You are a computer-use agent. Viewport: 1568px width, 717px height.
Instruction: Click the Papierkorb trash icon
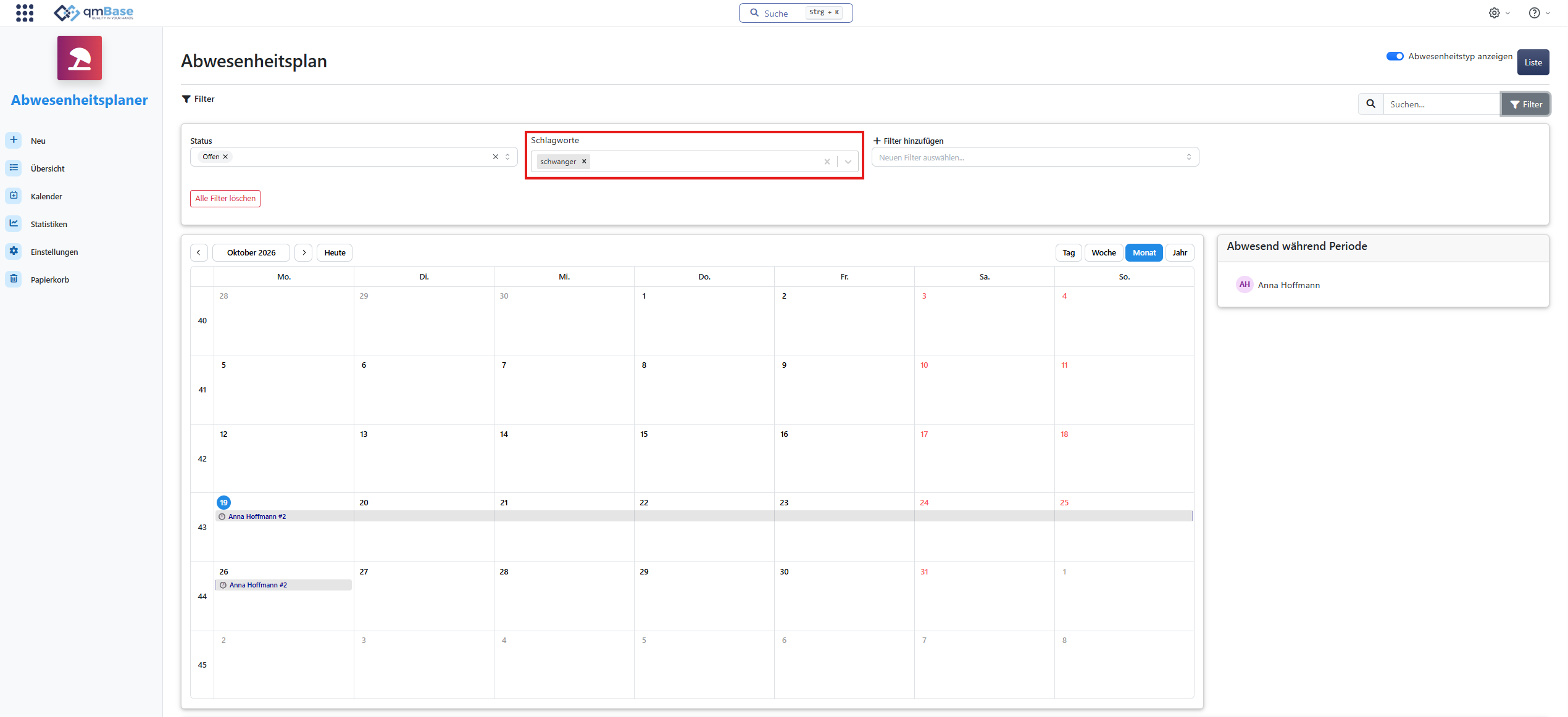[x=14, y=279]
